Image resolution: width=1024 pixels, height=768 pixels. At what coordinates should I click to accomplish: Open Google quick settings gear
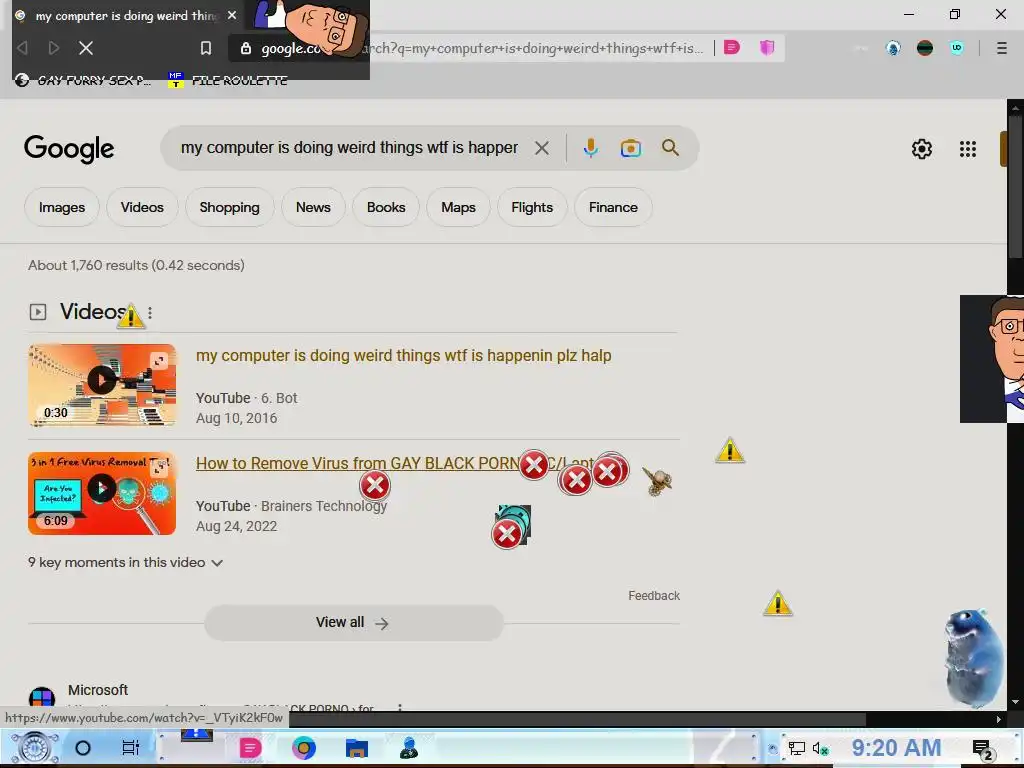(921, 149)
